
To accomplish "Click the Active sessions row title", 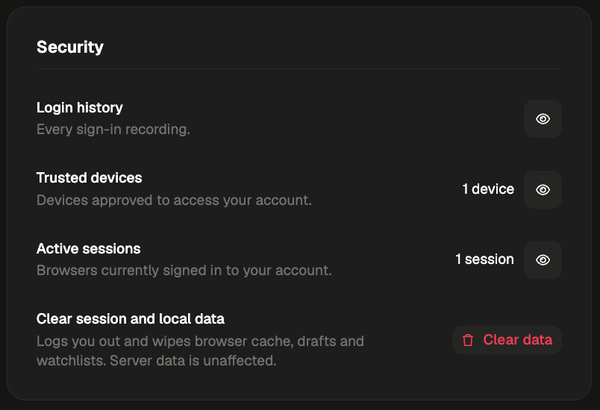I will 88,249.
